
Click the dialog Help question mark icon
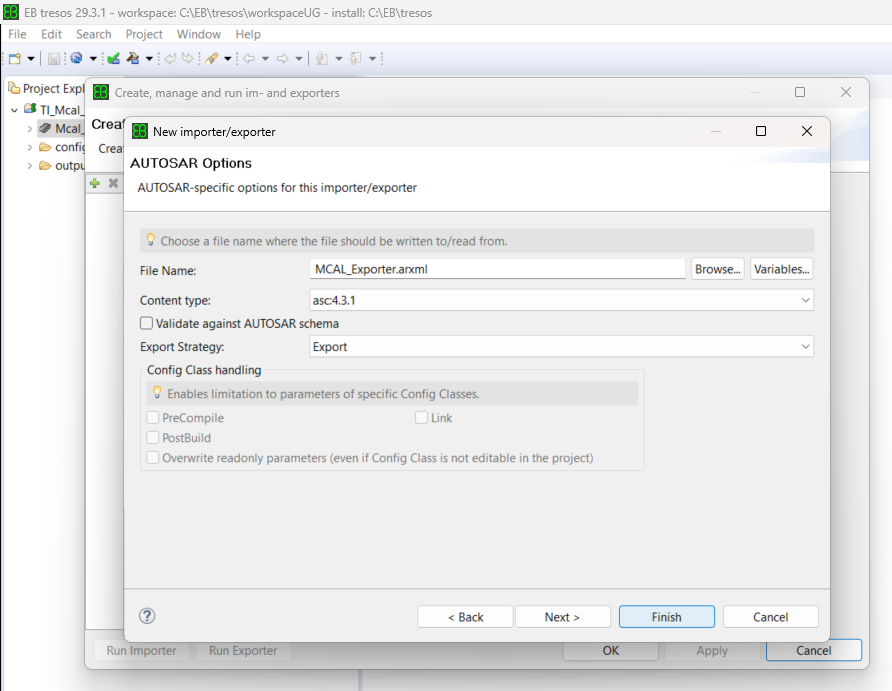click(x=147, y=616)
